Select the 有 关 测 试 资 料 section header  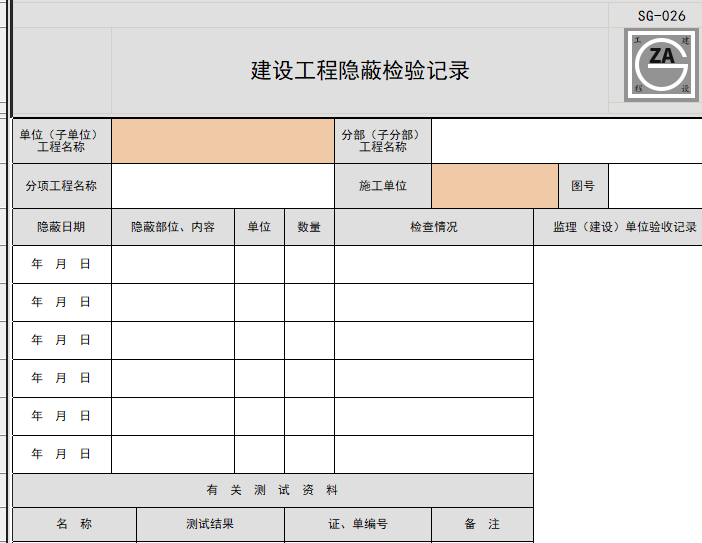273,491
